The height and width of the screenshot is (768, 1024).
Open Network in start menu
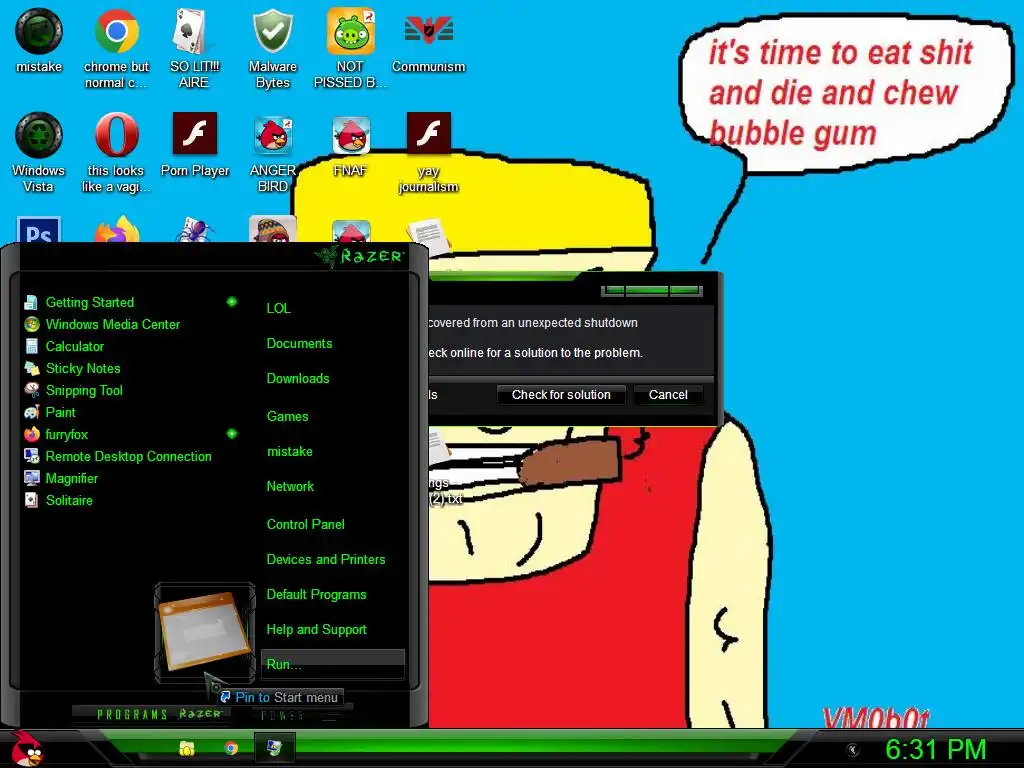(290, 487)
